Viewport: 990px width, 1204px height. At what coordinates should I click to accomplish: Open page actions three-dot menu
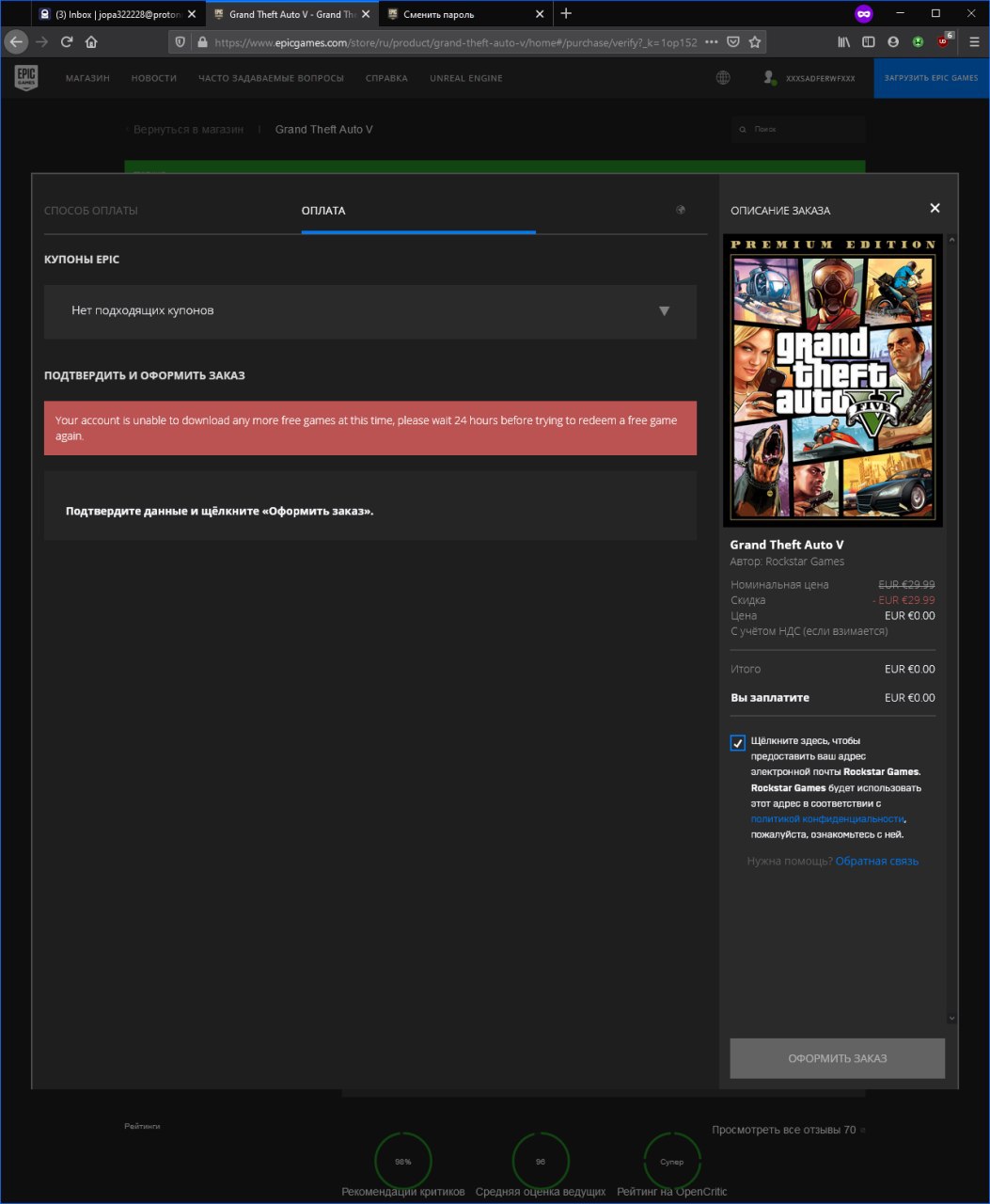tap(711, 42)
